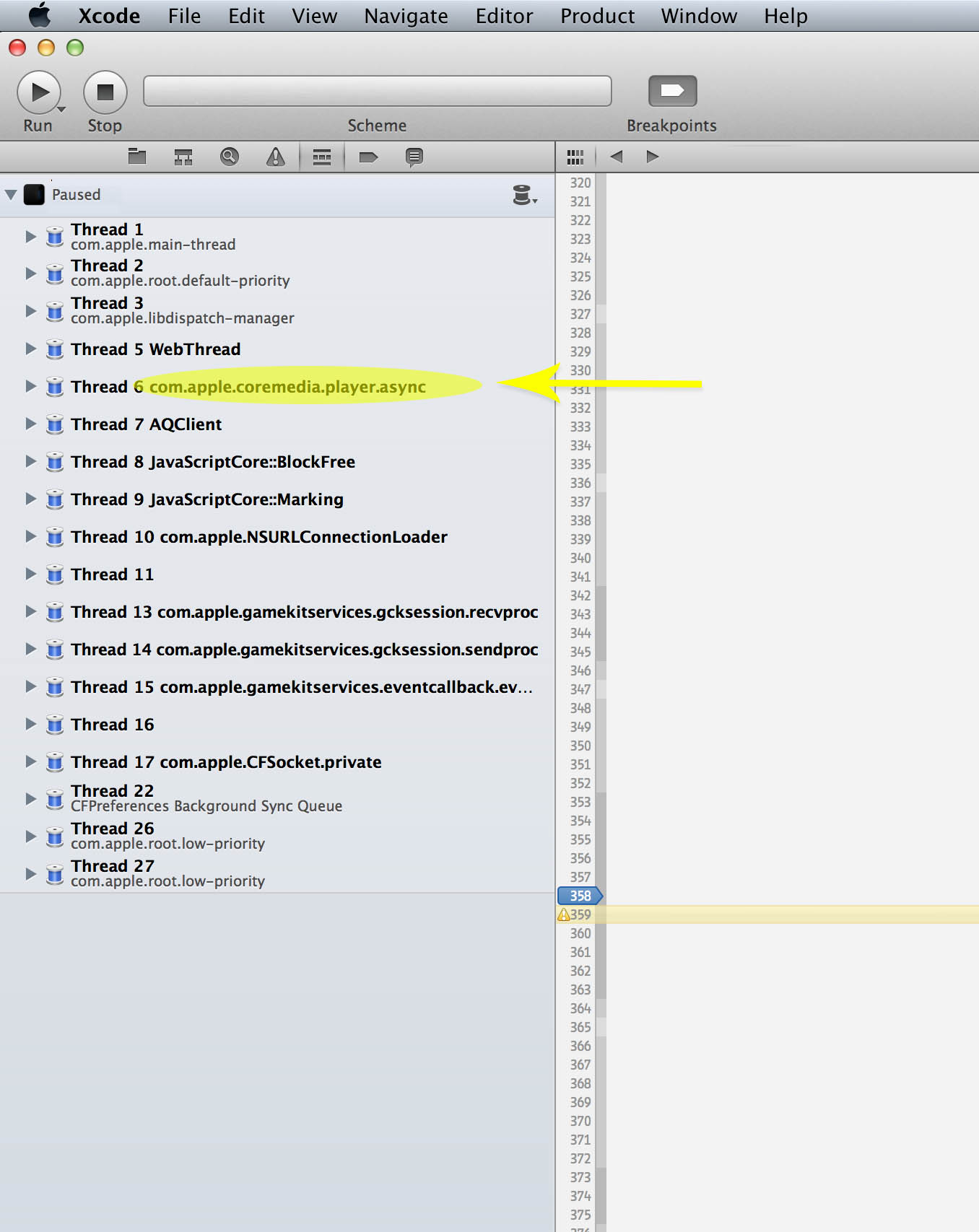Click the Paused status label
979x1232 pixels.
[76, 195]
